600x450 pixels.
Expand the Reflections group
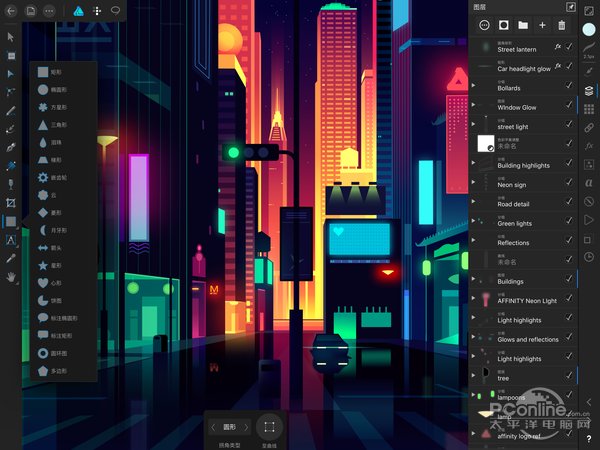pos(473,240)
